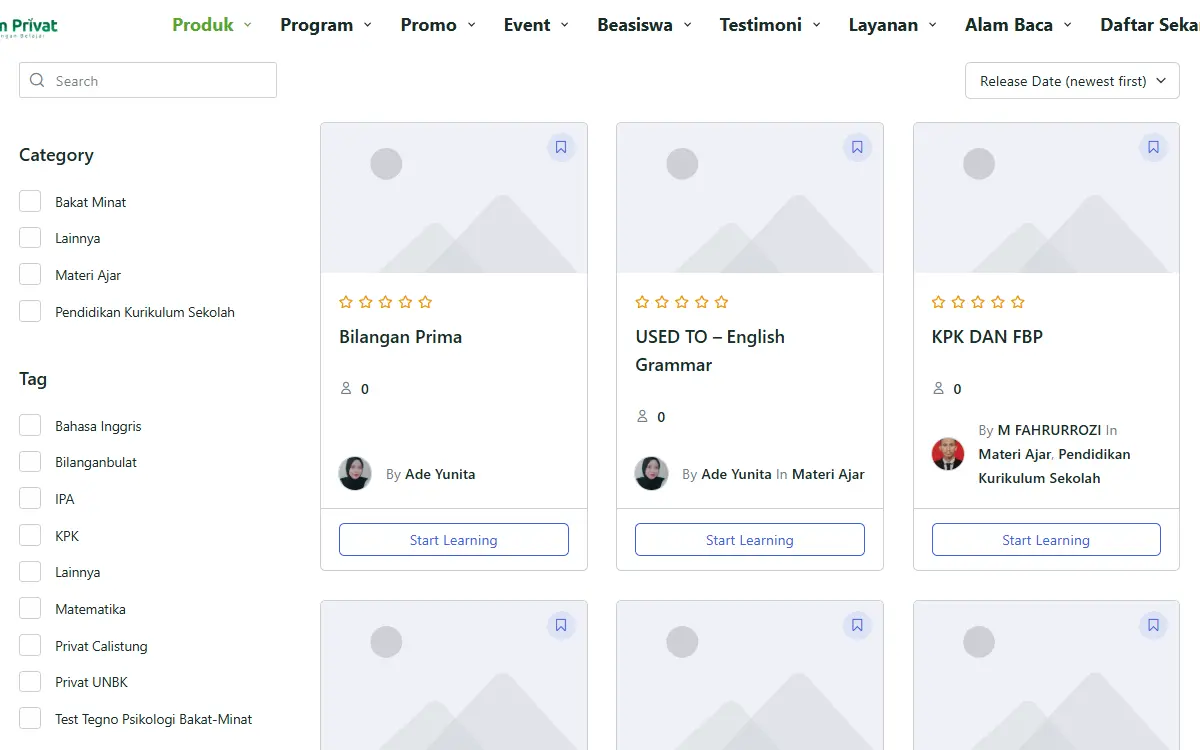Click M FAHRURROZI avatar photo
Viewport: 1200px width, 750px height.
tap(948, 454)
